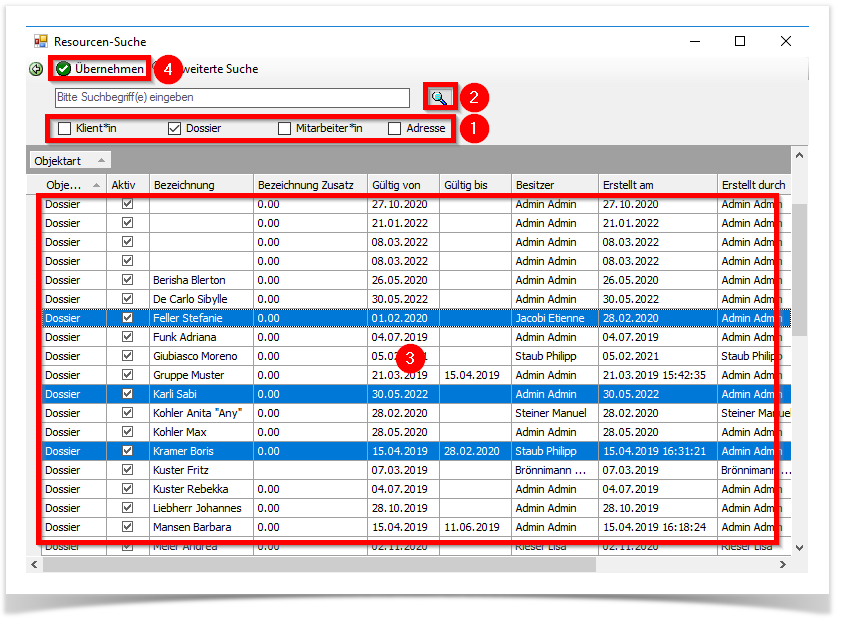Close the Resourcen-Suche window
This screenshot has width=843, height=623.
click(x=785, y=41)
